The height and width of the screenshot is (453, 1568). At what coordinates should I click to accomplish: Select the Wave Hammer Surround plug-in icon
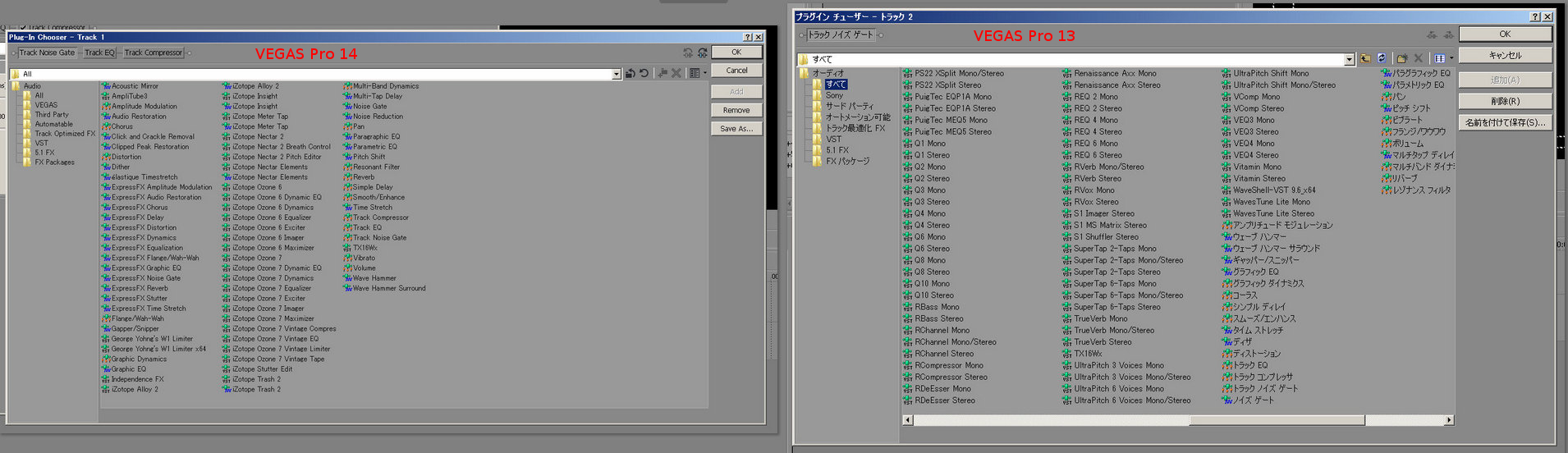pos(347,288)
